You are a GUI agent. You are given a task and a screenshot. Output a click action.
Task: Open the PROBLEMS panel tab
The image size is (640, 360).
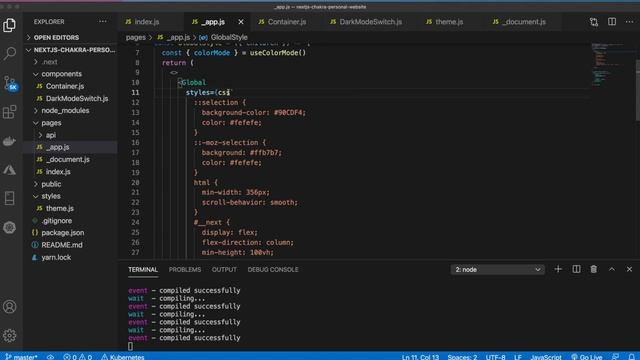(185, 270)
